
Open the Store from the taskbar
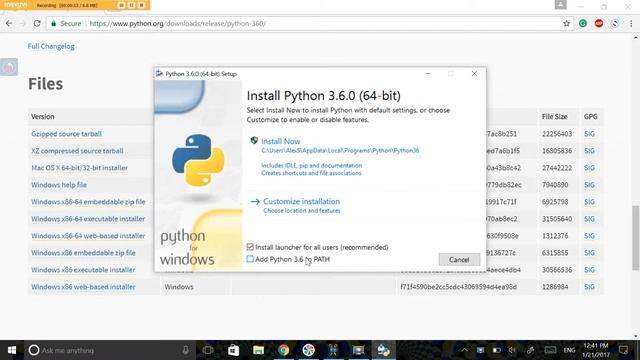coord(233,350)
